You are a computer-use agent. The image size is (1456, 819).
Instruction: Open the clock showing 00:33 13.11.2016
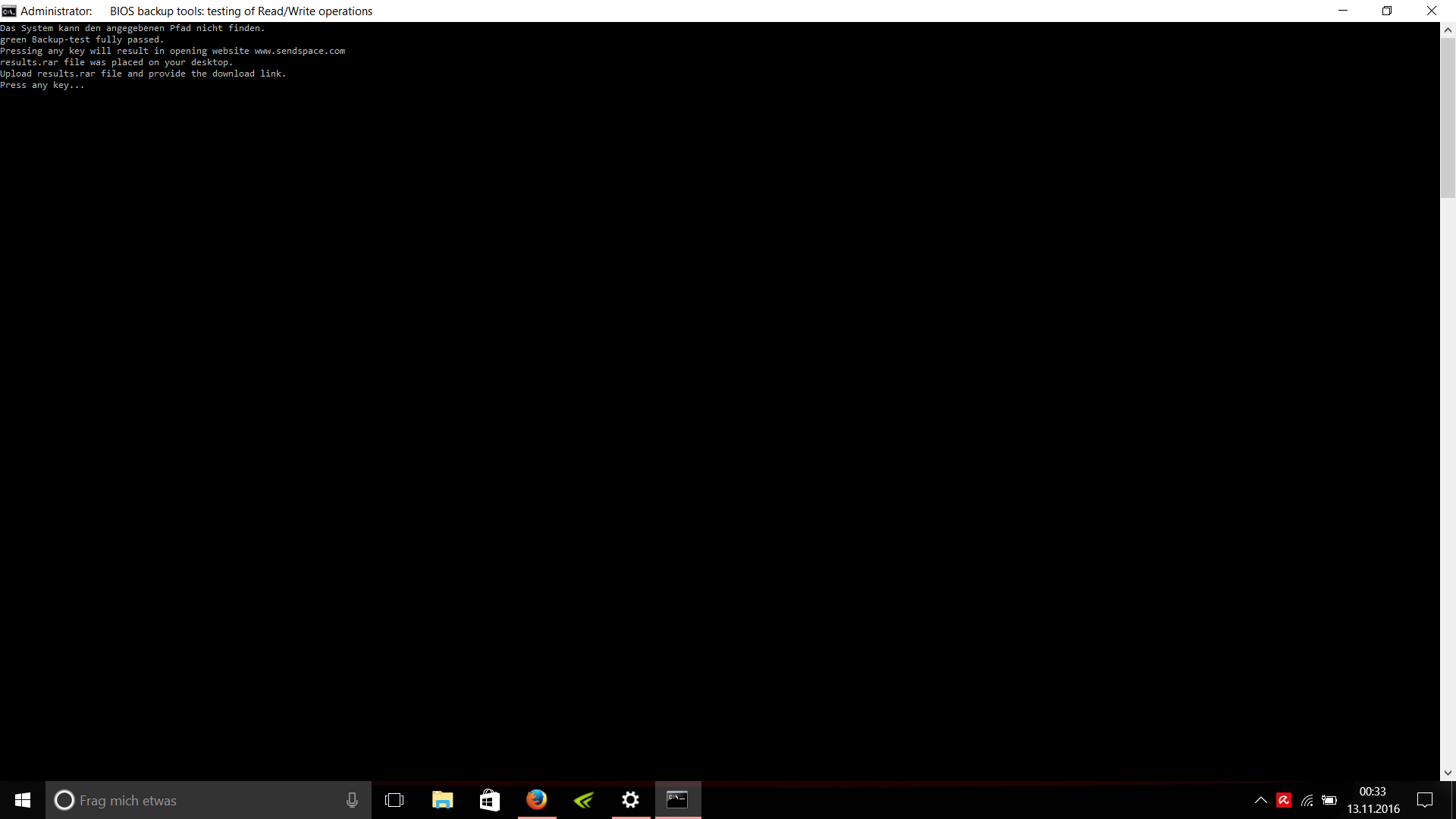coord(1373,800)
